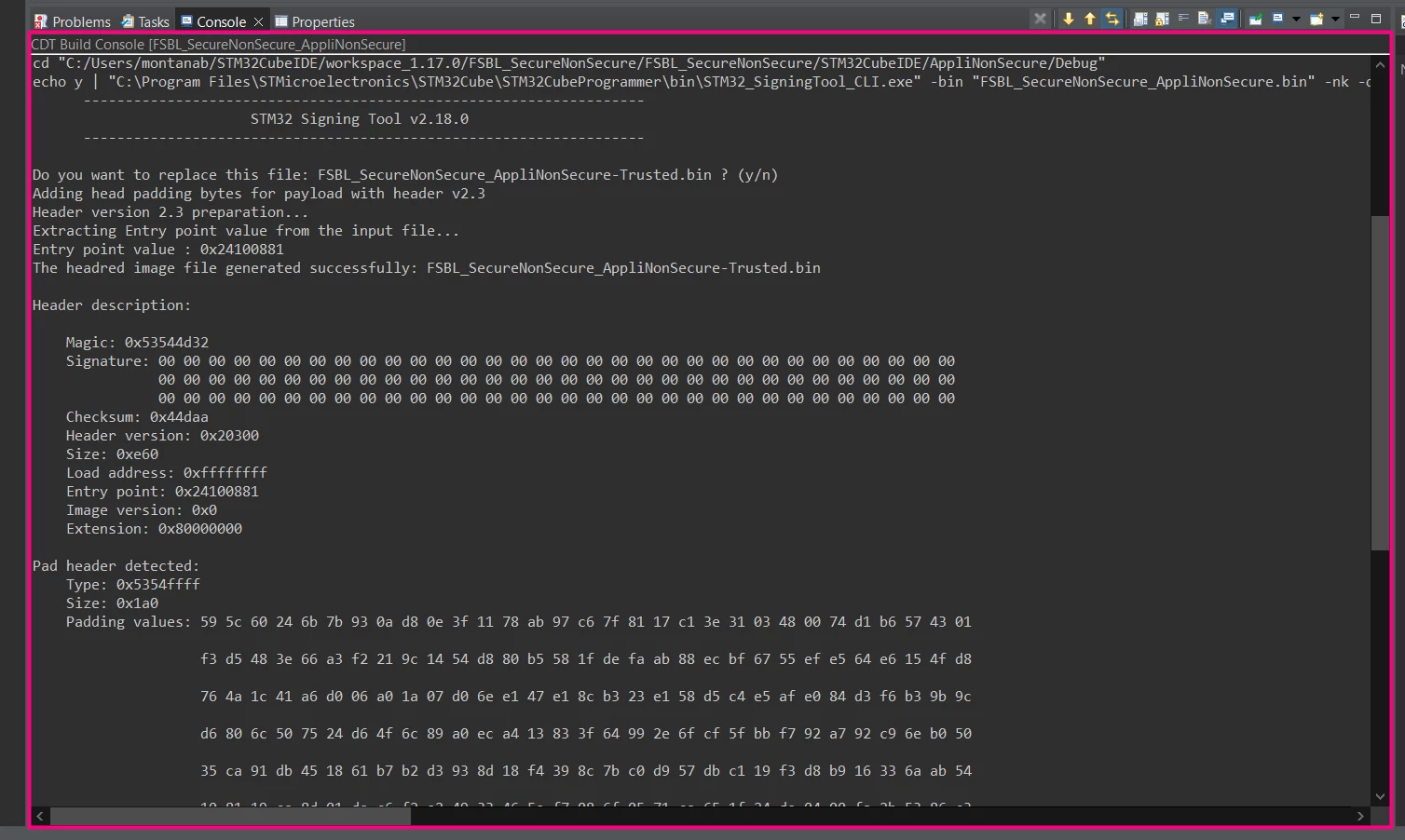Viewport: 1405px width, 840px height.
Task: Click 'Header version 2.3 preparation...' line
Action: click(171, 211)
